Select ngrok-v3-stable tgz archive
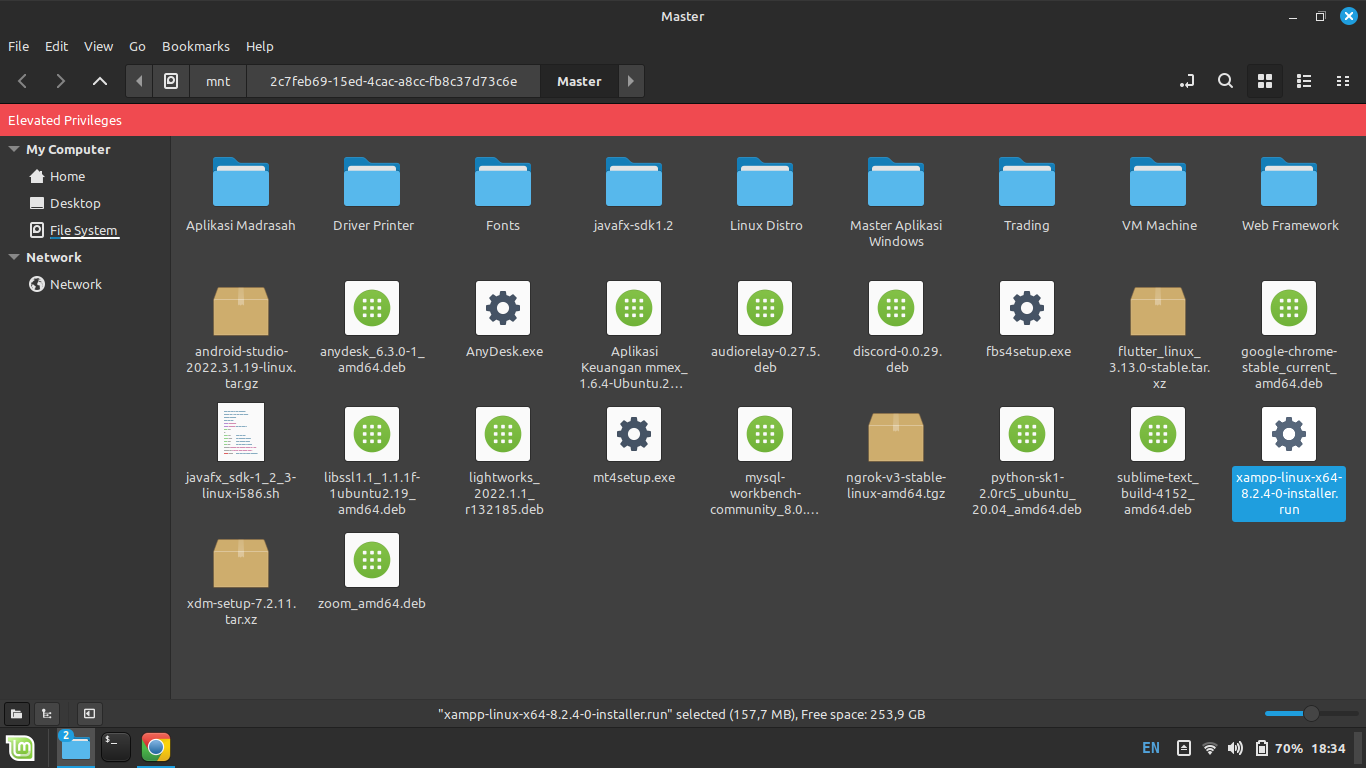Image resolution: width=1366 pixels, height=768 pixels. (896, 454)
